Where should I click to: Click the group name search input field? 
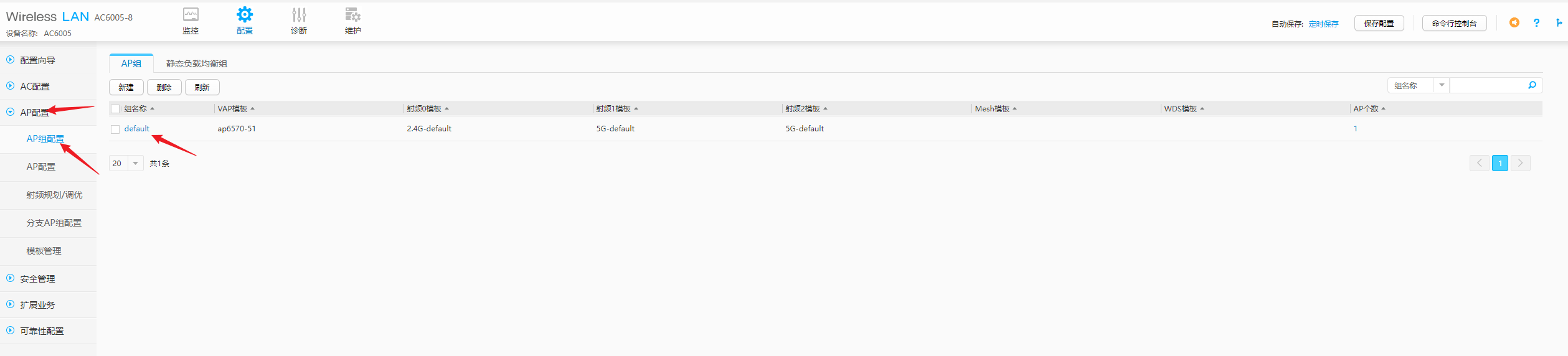pos(1487,85)
